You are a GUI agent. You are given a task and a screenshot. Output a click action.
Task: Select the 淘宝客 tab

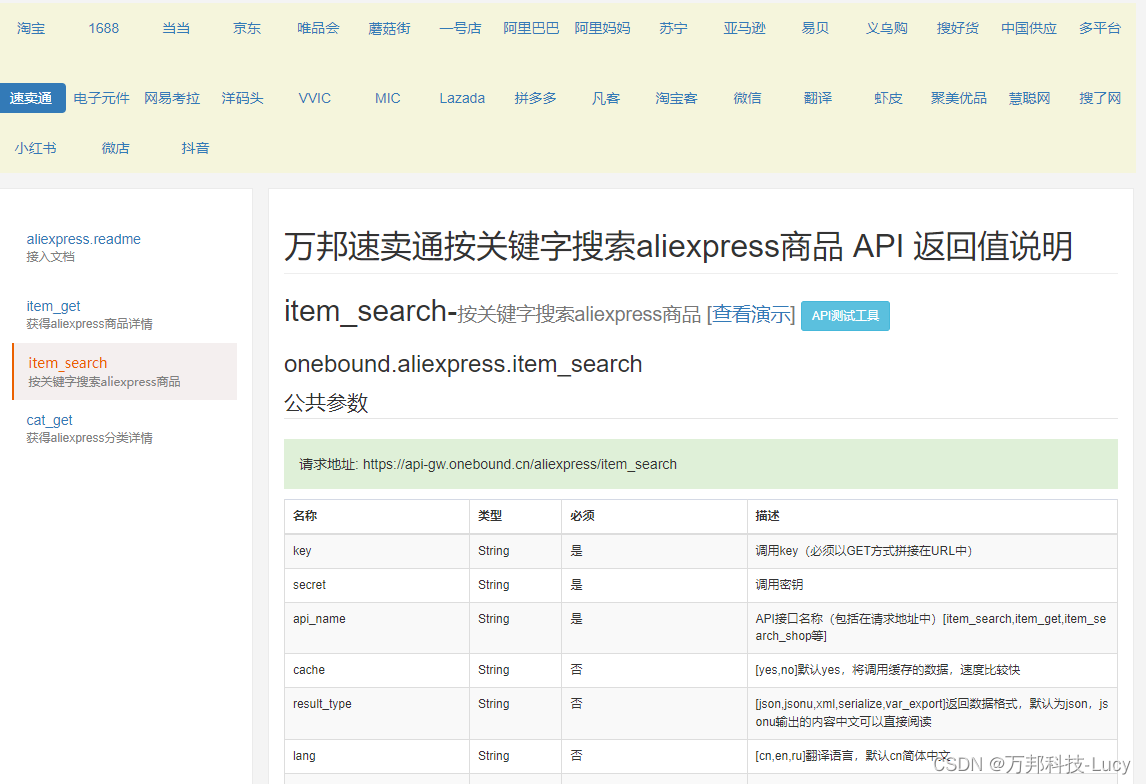point(676,98)
